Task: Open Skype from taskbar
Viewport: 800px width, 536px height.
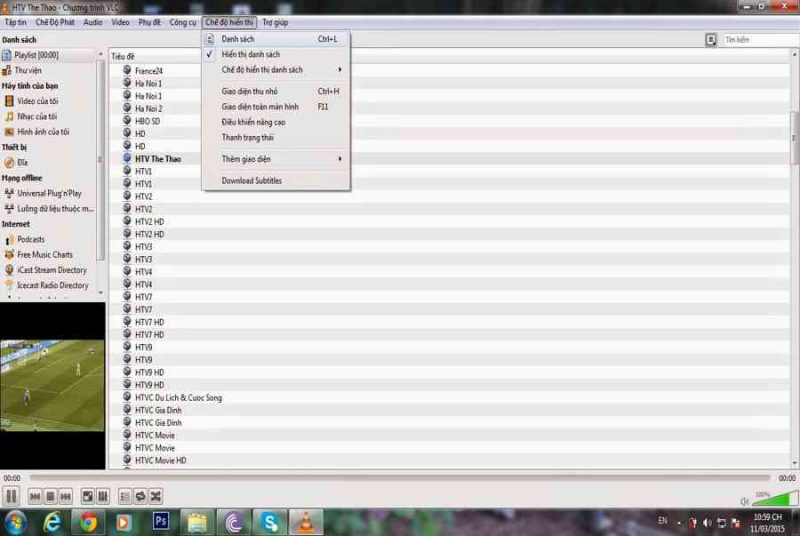Action: pos(270,522)
